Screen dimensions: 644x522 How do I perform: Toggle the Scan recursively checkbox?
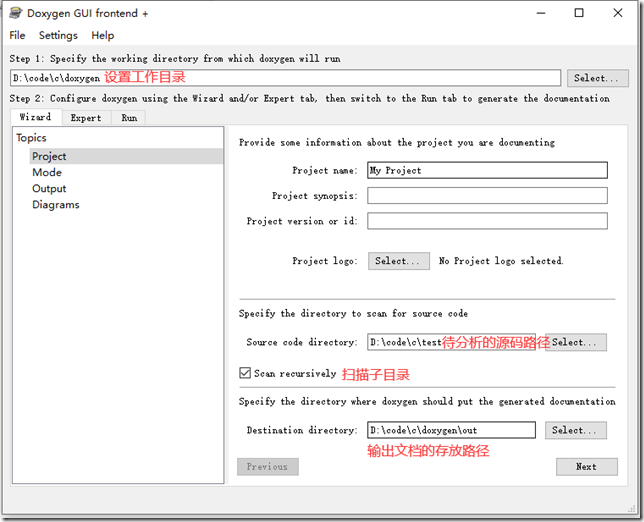[x=245, y=373]
